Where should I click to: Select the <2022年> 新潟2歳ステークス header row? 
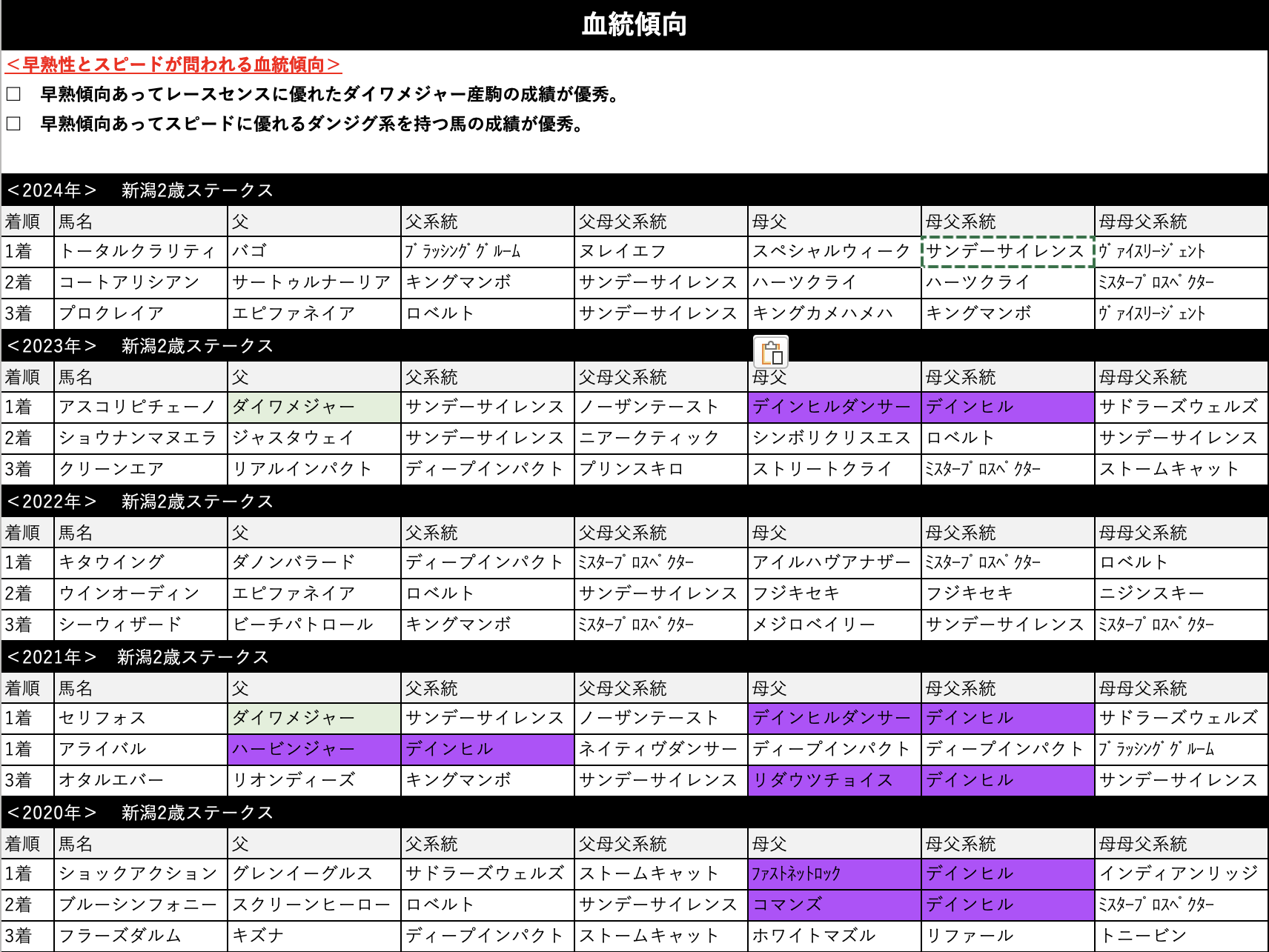coord(634,501)
